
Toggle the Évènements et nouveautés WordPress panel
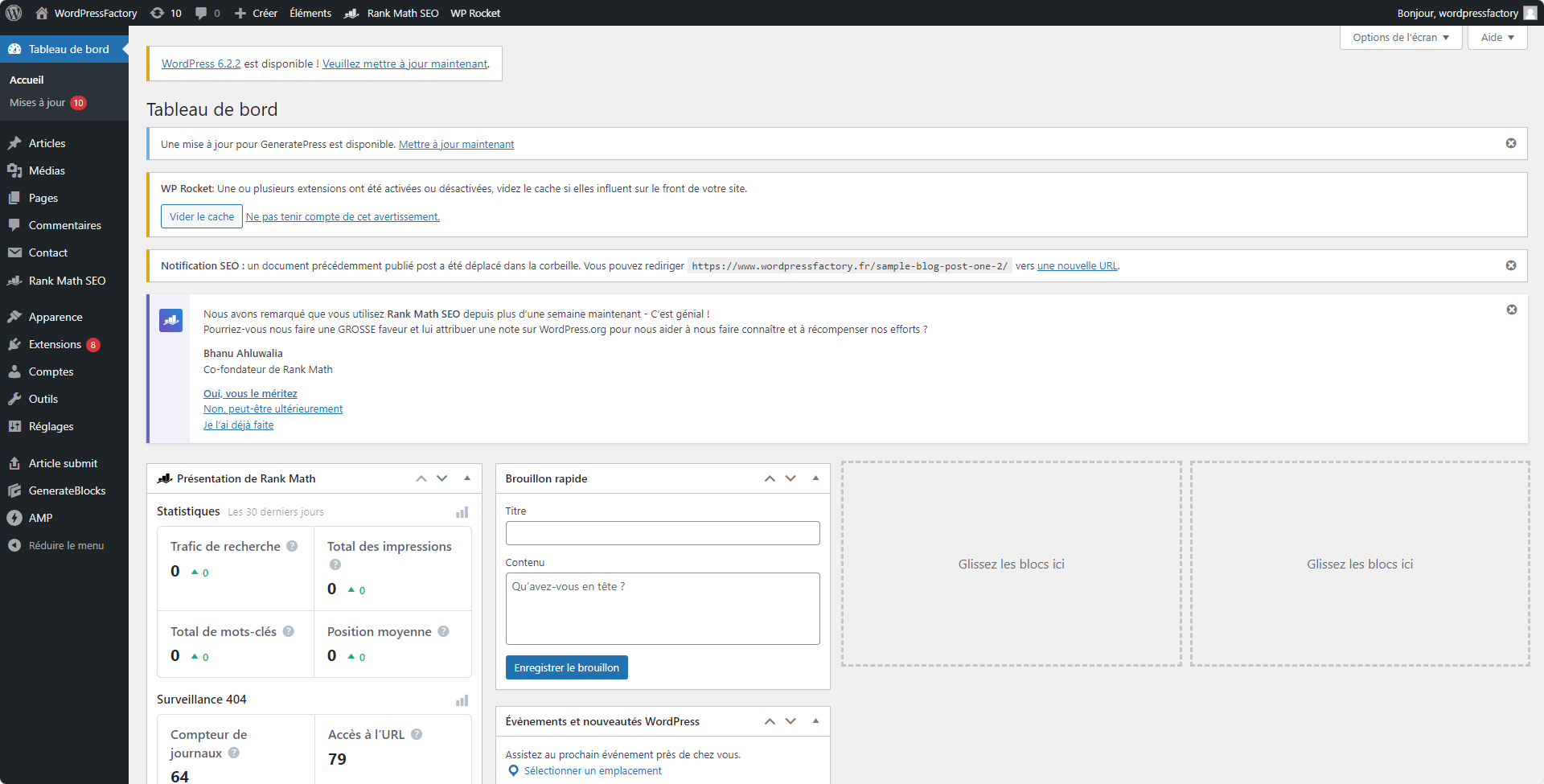click(815, 721)
